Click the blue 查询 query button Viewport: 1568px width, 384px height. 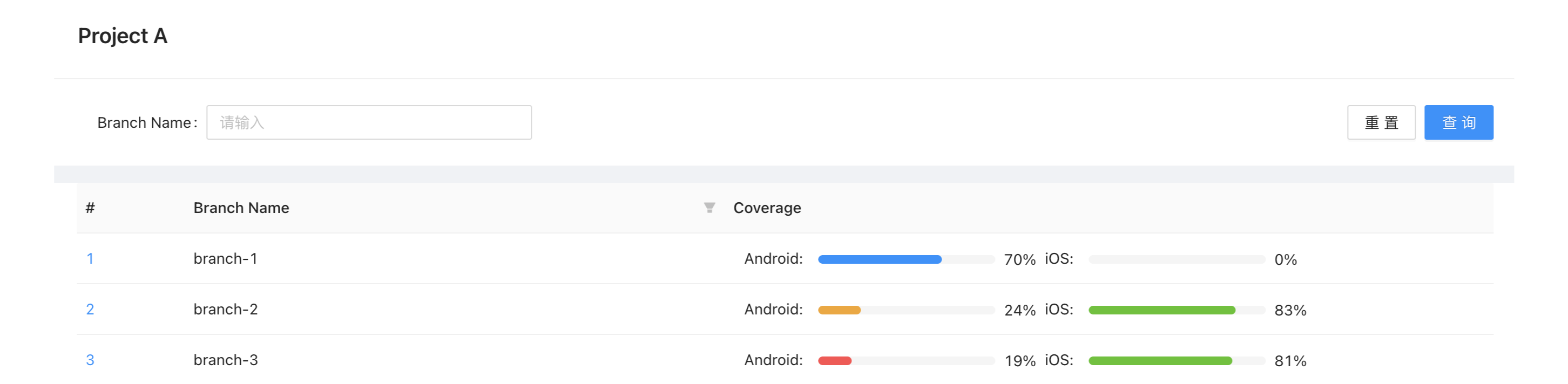click(1458, 122)
